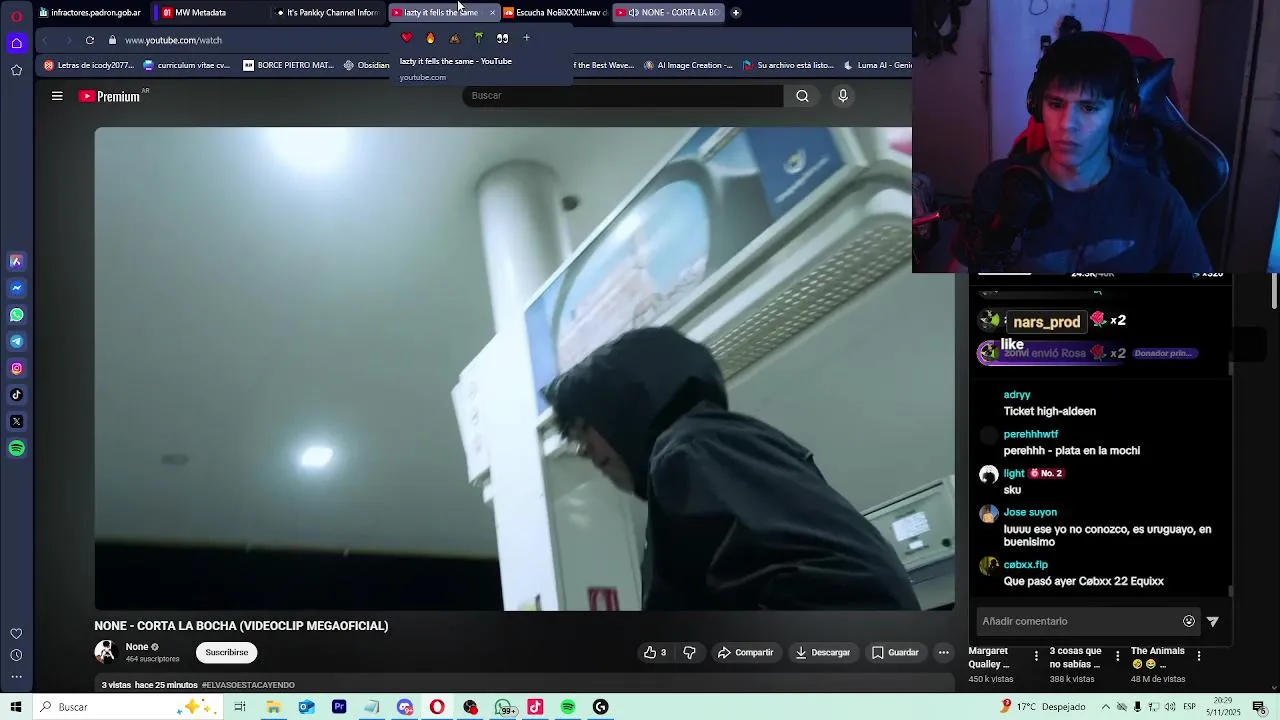The width and height of the screenshot is (1280, 720).
Task: Open AI Image Creation bookmark
Action: [x=688, y=65]
